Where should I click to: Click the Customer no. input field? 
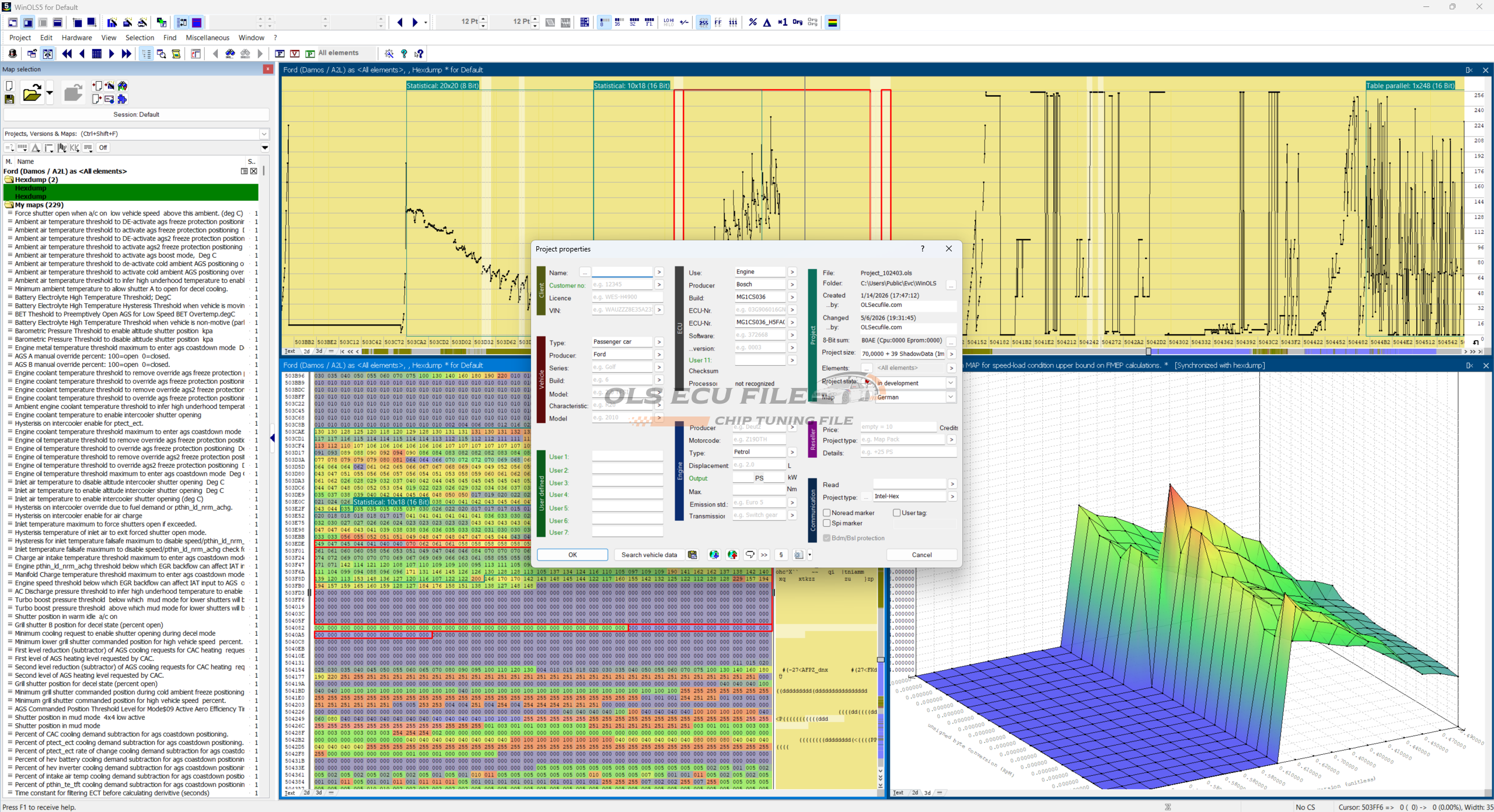click(622, 285)
